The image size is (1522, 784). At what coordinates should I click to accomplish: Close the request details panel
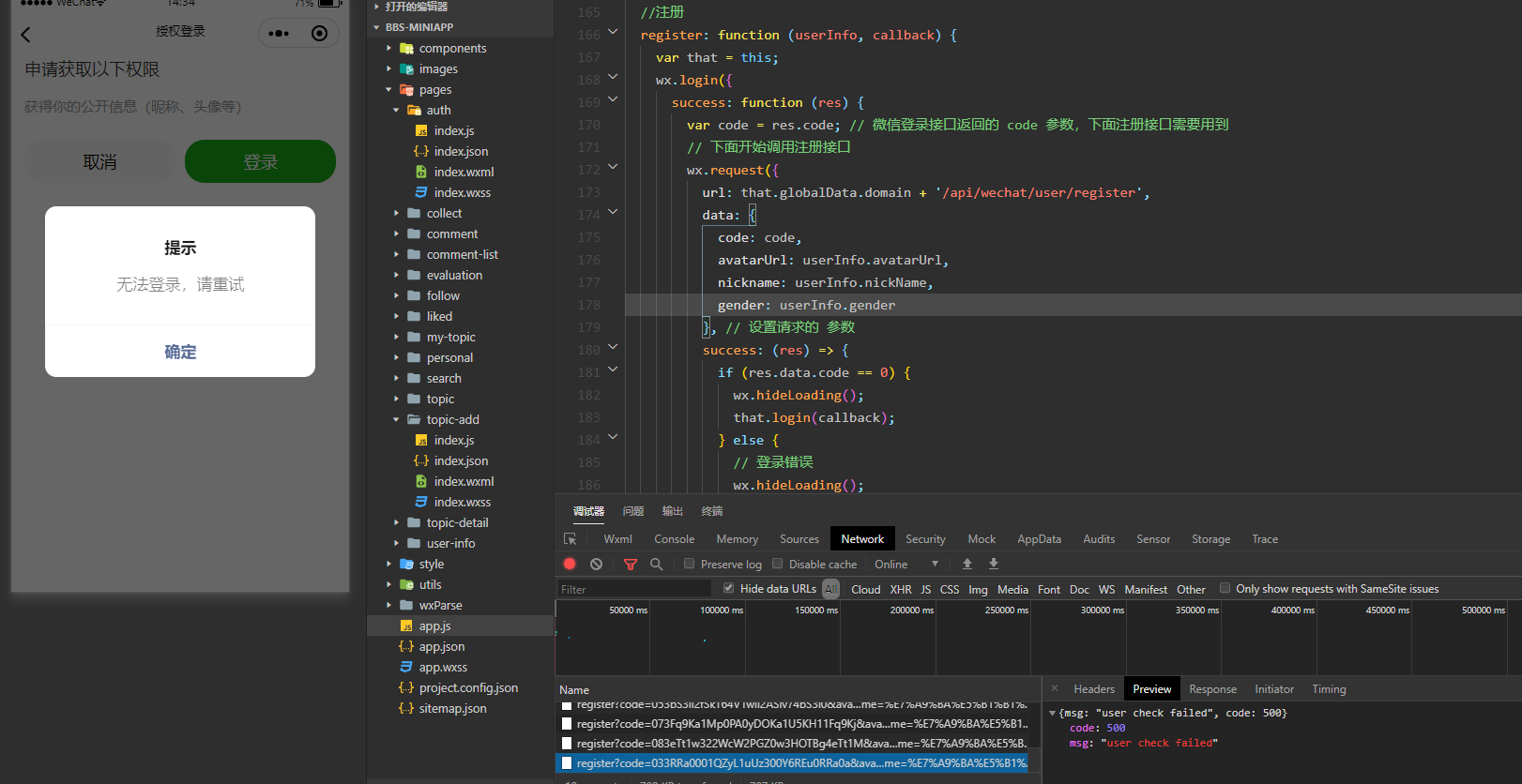pyautogui.click(x=1055, y=688)
